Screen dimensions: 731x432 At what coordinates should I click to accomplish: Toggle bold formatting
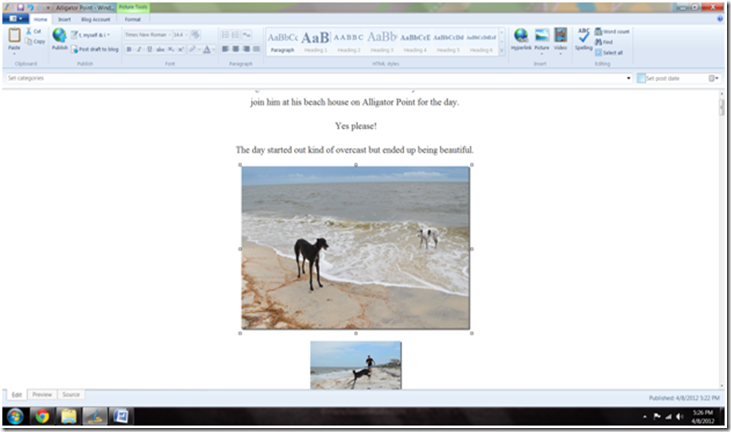(x=129, y=49)
